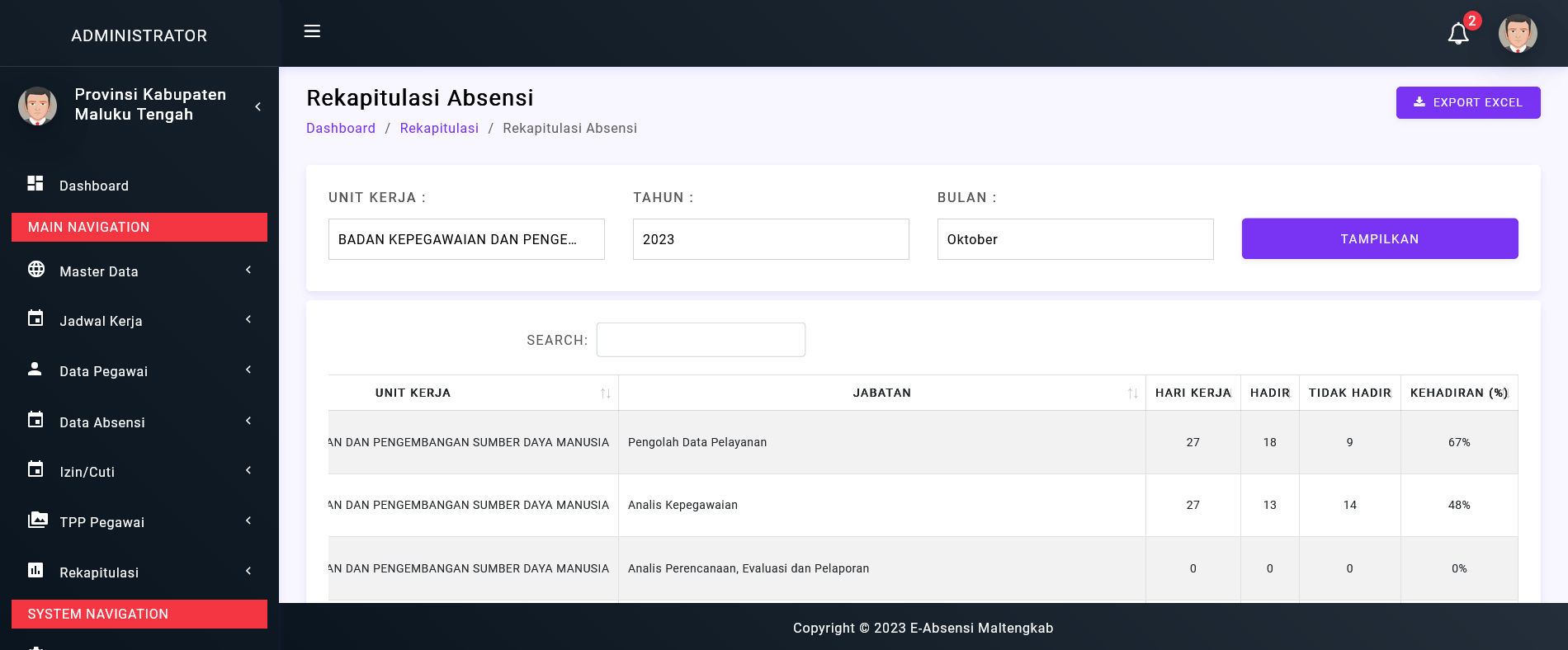Expand the Jadwal Kerja submenu chevron

click(248, 319)
